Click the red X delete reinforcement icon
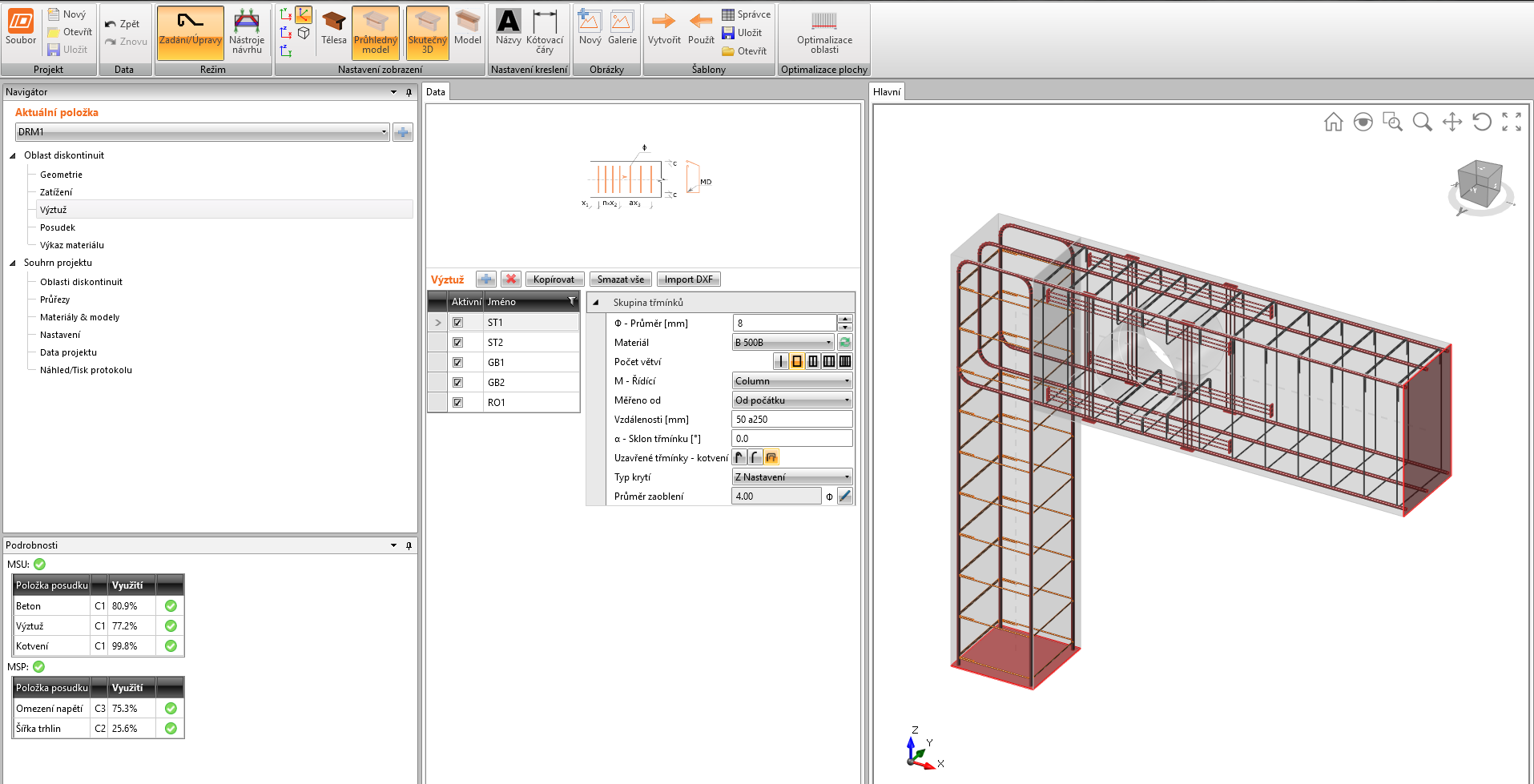This screenshot has height=784, width=1534. [x=510, y=279]
